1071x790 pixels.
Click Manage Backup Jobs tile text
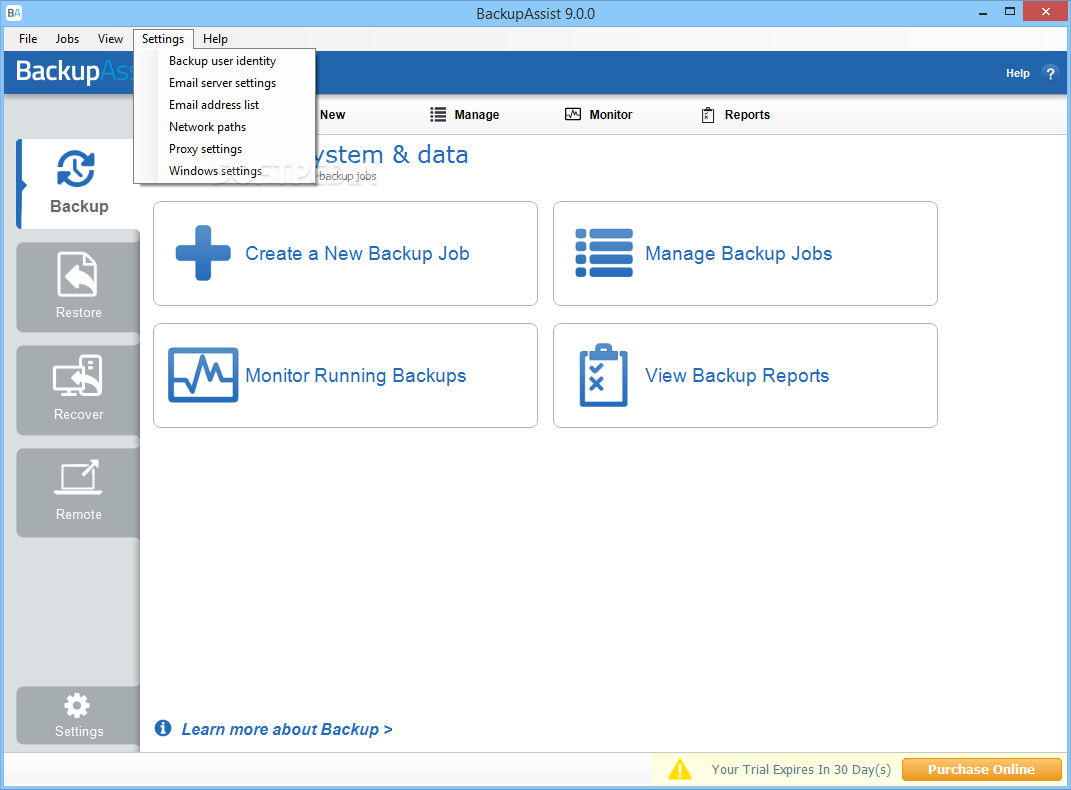(738, 253)
